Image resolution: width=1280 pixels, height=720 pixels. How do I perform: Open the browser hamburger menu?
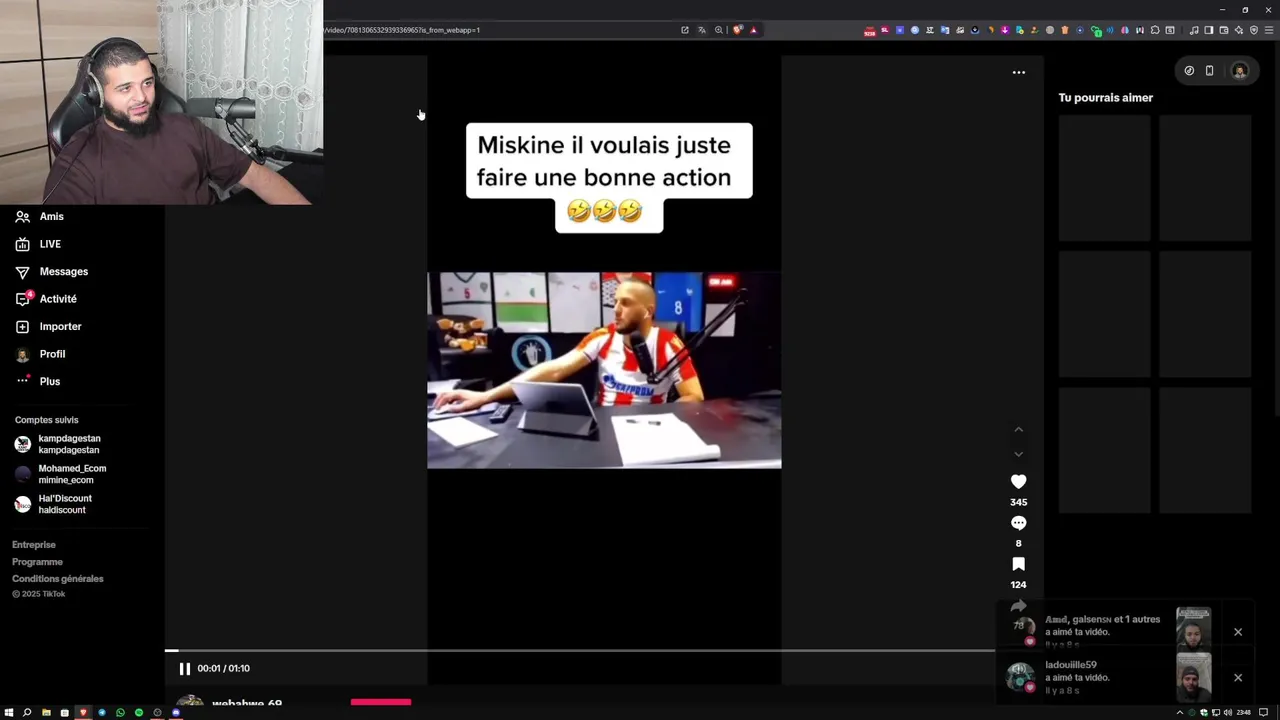click(x=1269, y=30)
